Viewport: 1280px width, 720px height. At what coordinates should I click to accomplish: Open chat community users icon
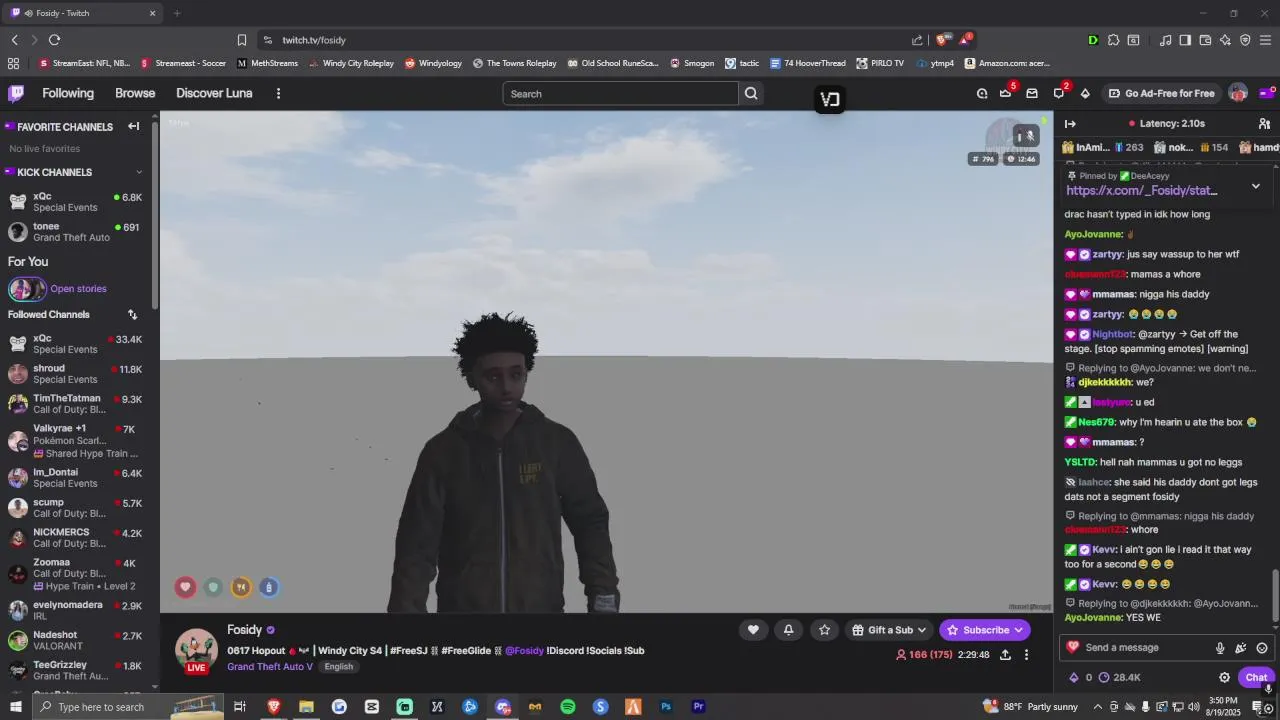coord(1264,123)
